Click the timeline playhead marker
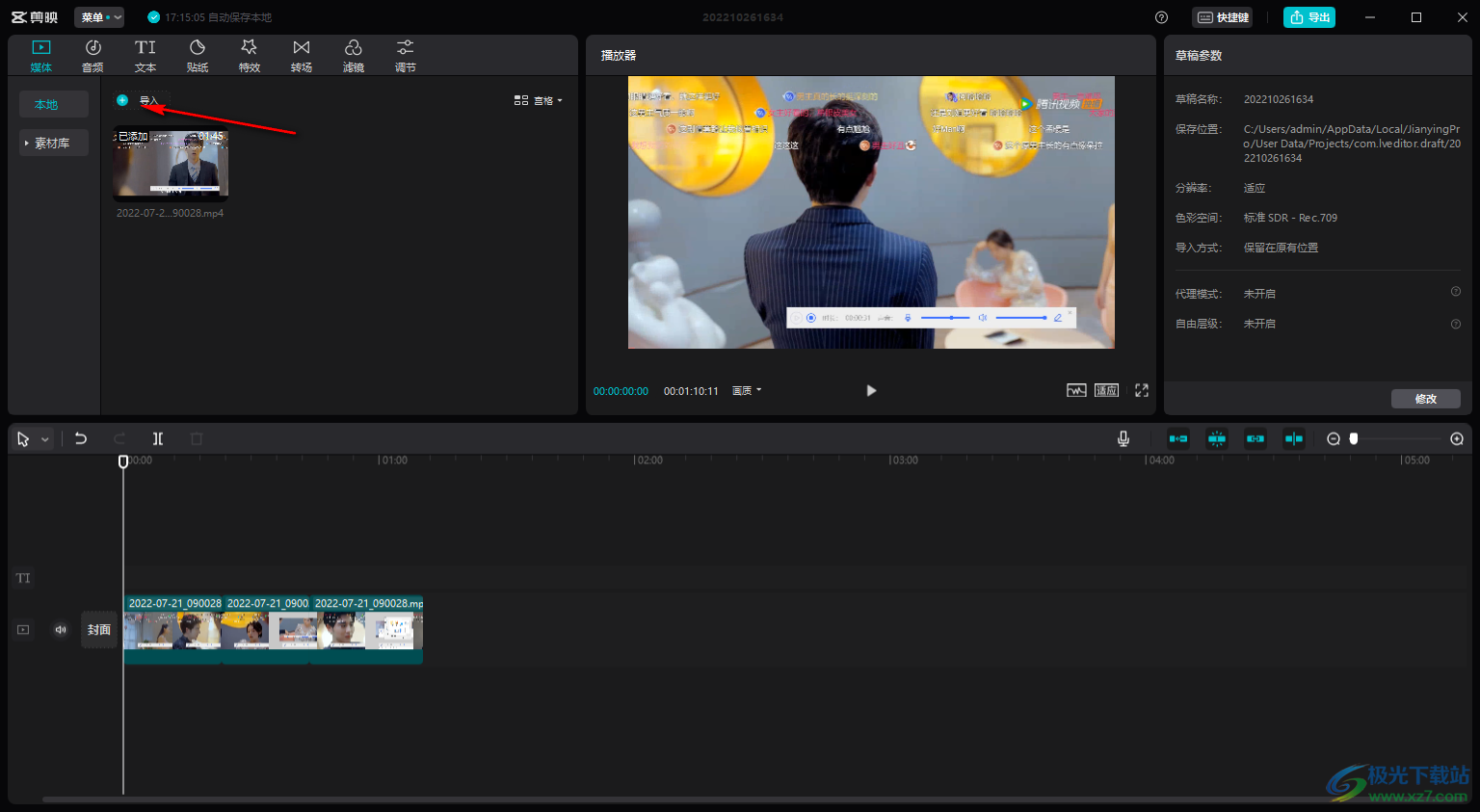The image size is (1480, 812). pos(123,461)
